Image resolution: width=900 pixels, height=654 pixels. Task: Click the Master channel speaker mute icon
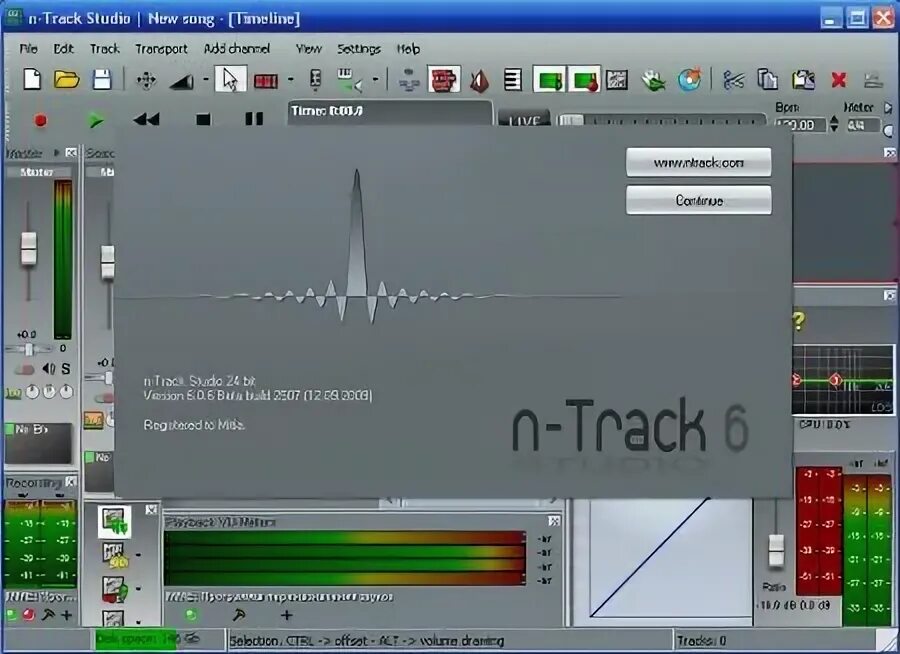pyautogui.click(x=49, y=369)
